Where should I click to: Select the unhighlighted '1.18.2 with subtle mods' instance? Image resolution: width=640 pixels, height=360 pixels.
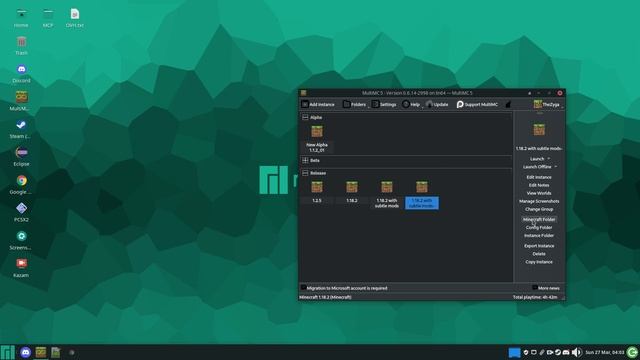pyautogui.click(x=387, y=194)
